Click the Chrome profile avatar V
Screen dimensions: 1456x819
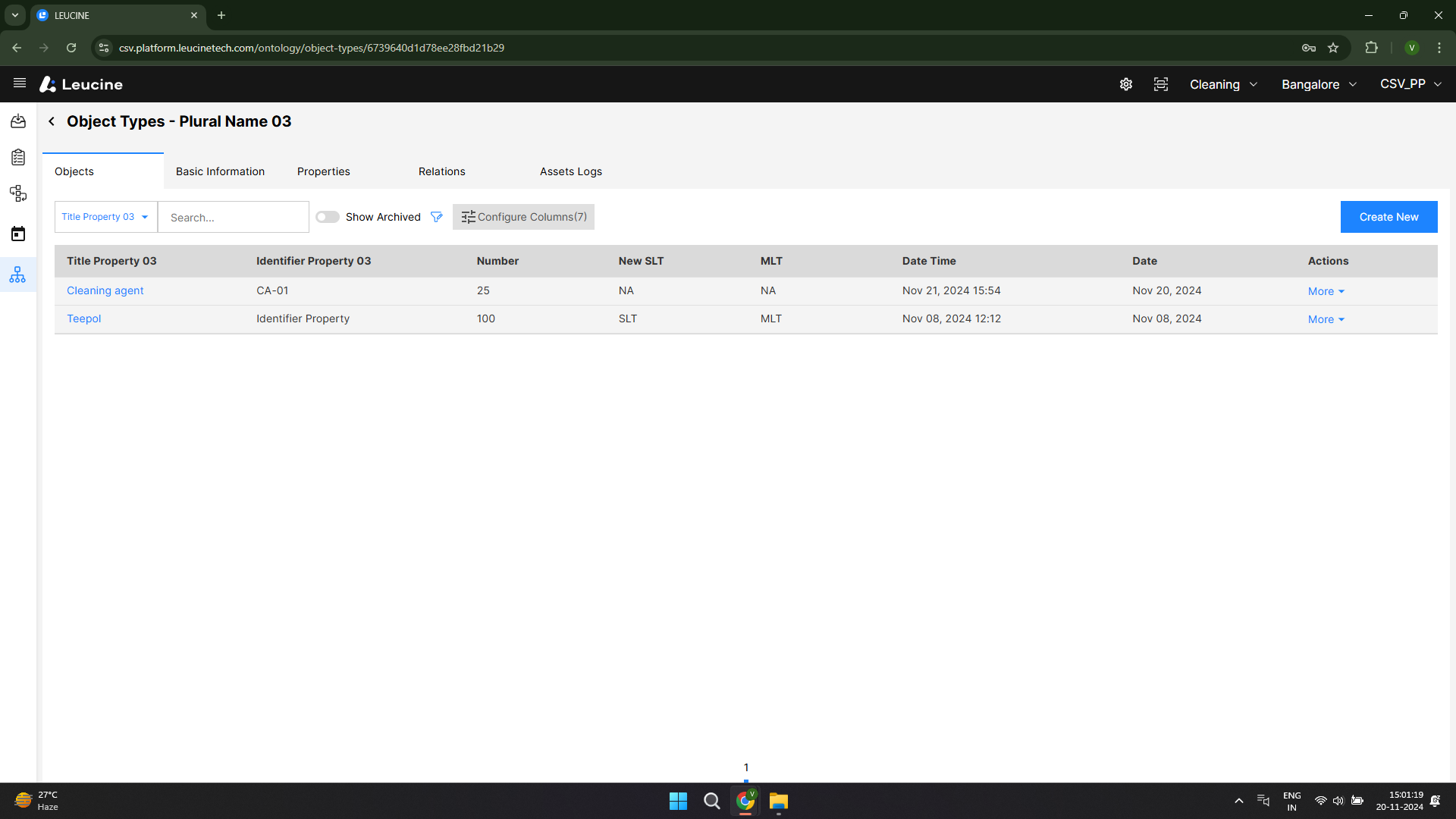1412,48
